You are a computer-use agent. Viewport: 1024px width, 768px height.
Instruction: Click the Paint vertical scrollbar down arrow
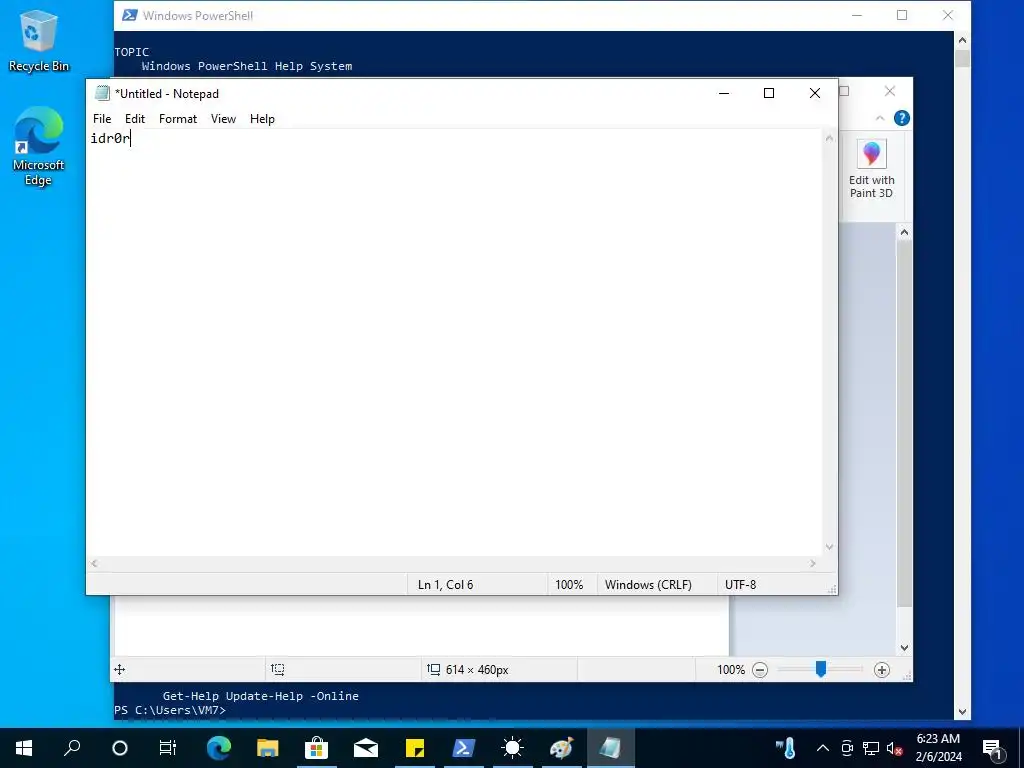tap(904, 648)
